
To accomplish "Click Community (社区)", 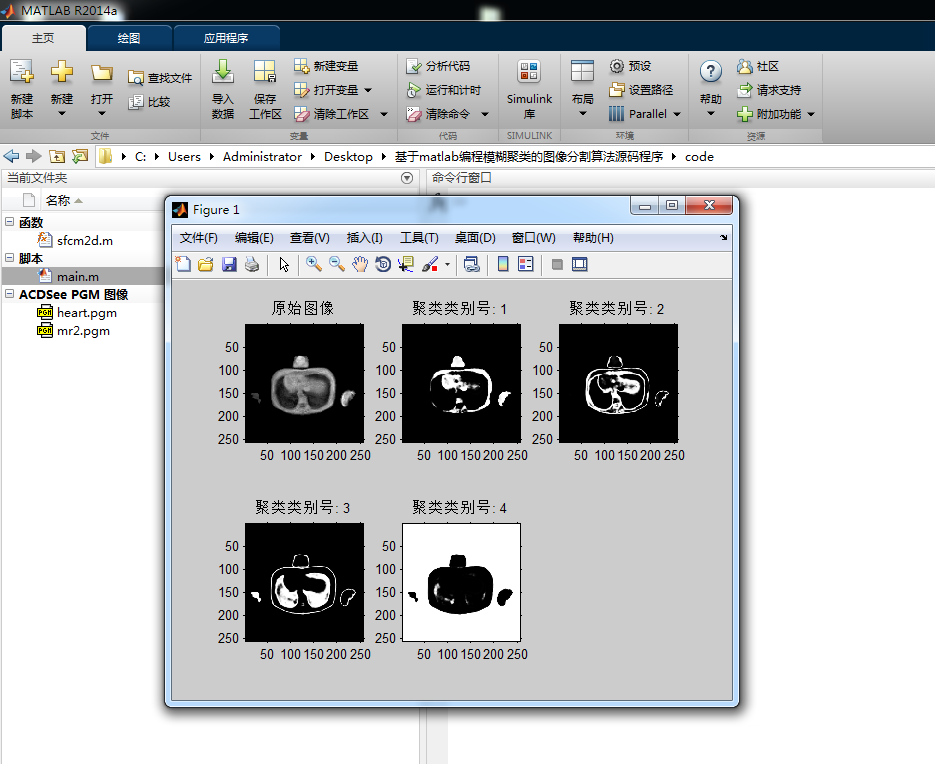I will tap(758, 66).
